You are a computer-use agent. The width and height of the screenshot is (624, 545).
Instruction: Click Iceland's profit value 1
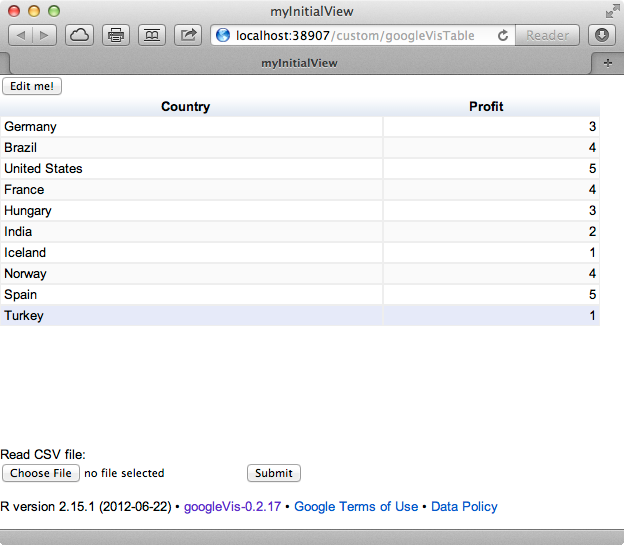[593, 252]
